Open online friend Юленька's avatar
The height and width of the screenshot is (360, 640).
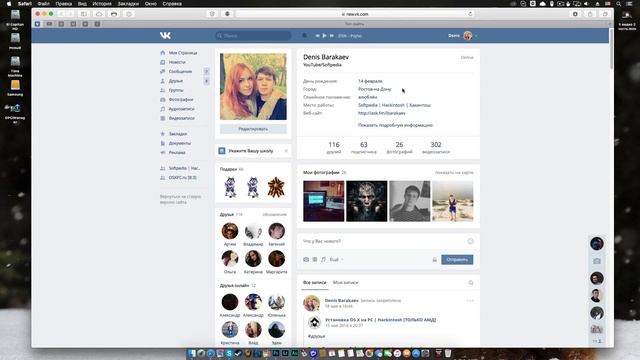(276, 302)
